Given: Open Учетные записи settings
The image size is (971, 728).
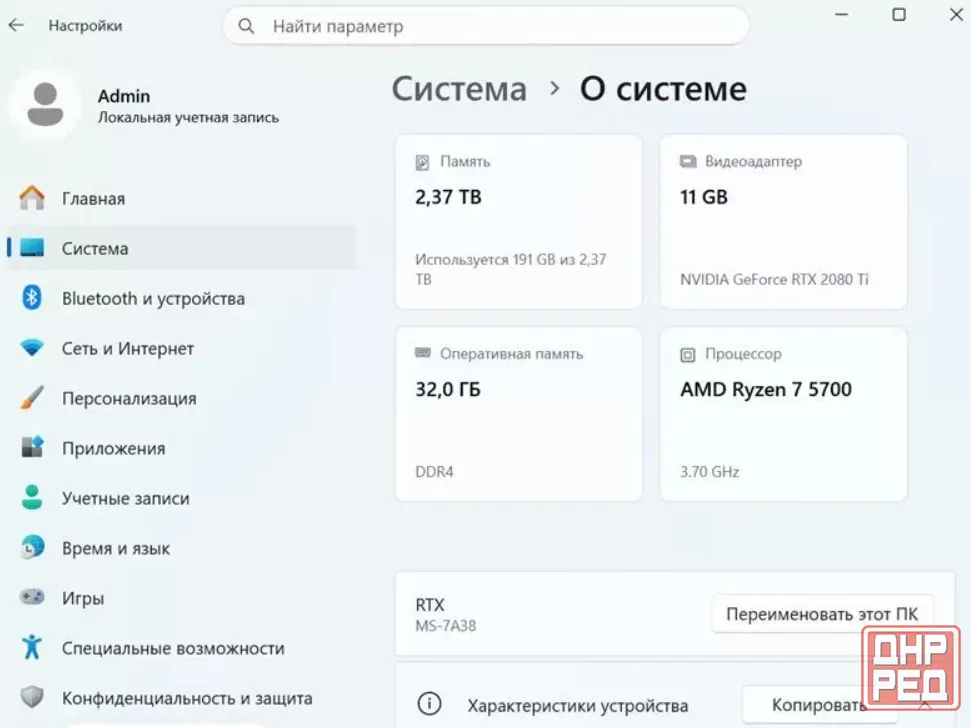Looking at the screenshot, I should 181,498.
